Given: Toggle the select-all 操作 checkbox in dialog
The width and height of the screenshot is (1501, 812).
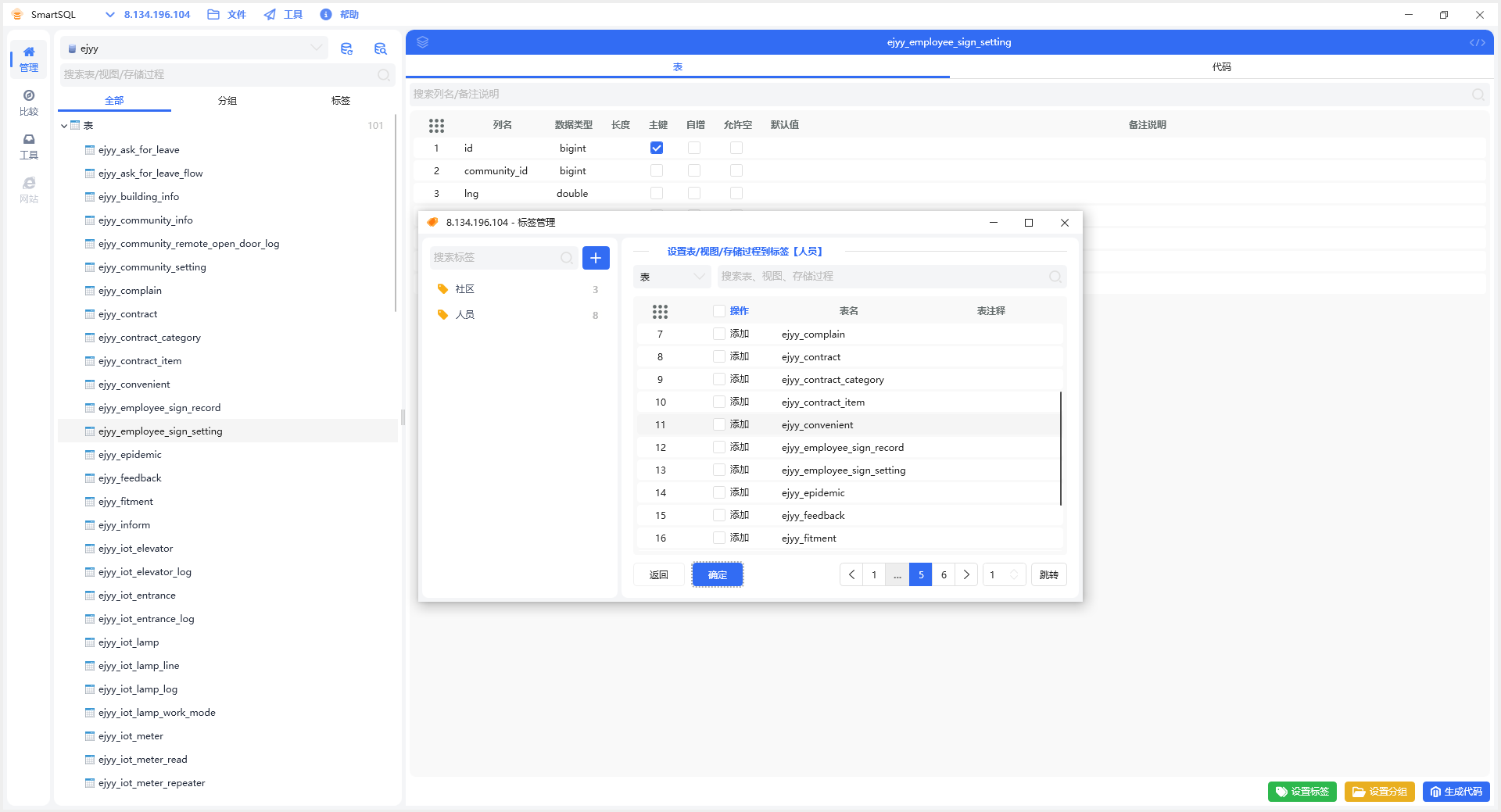Looking at the screenshot, I should click(x=719, y=311).
